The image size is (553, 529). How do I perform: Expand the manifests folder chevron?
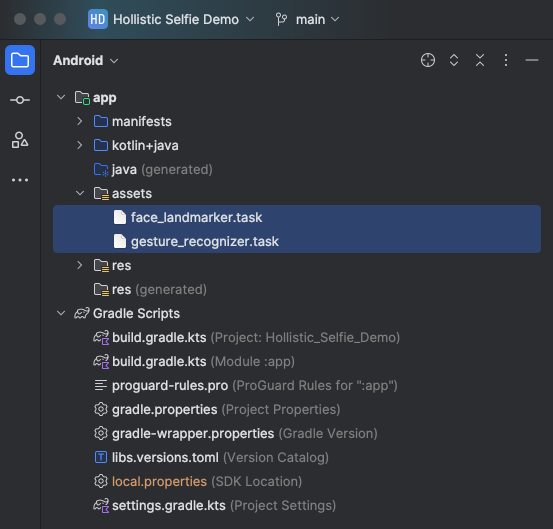[80, 121]
